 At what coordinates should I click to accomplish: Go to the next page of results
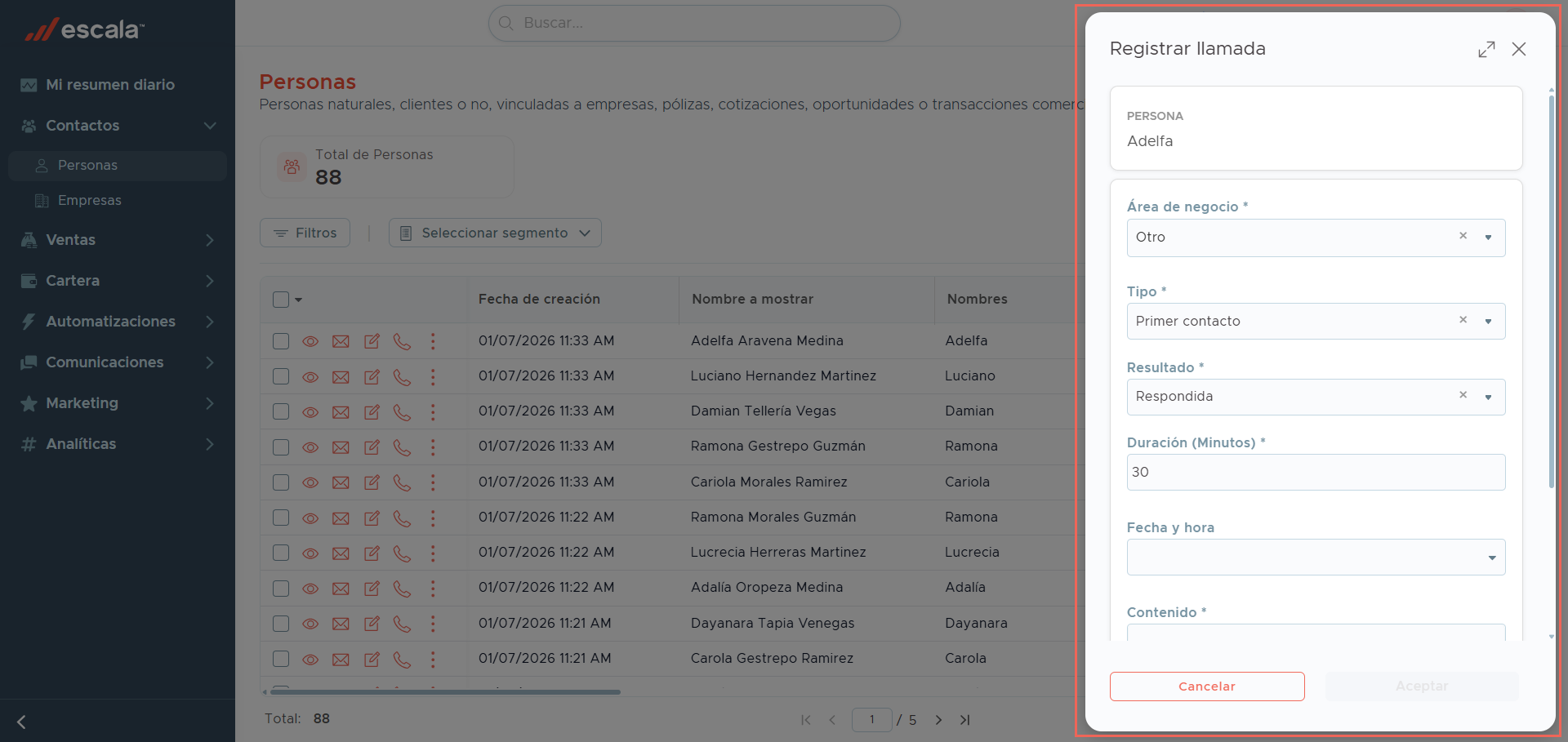click(938, 720)
